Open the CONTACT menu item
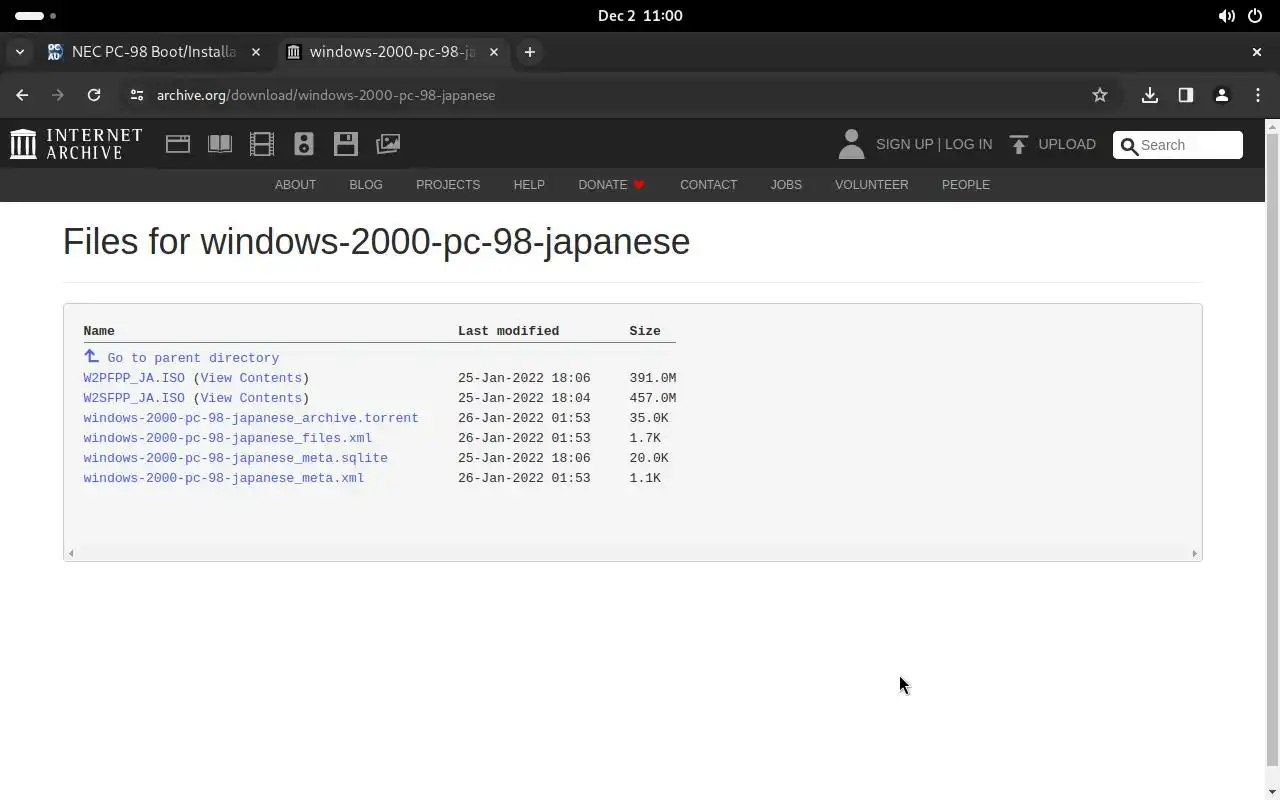 [708, 185]
